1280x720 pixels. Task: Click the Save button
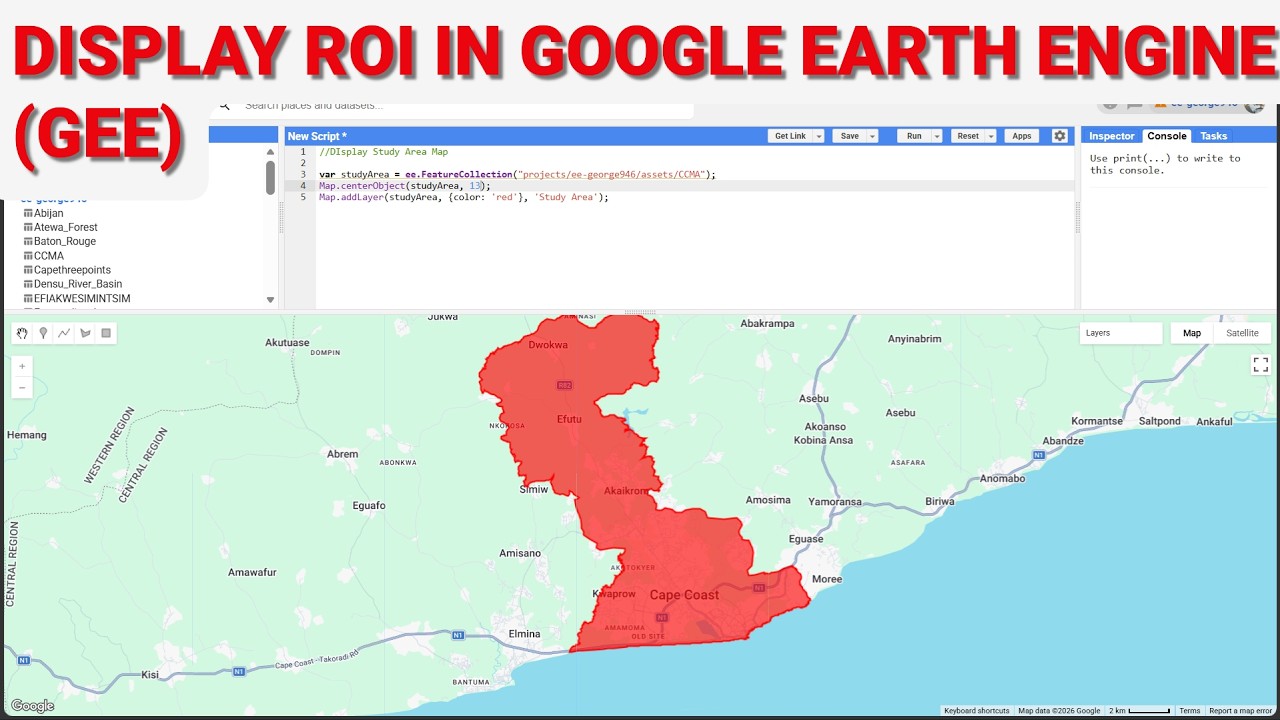(849, 136)
